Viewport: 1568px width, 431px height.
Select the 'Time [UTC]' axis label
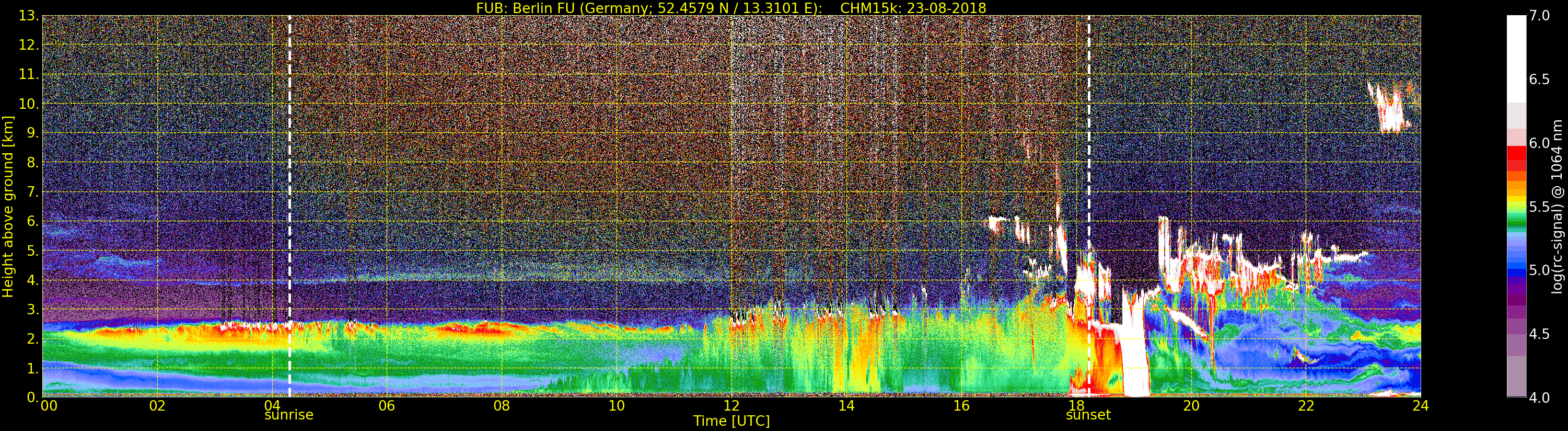pyautogui.click(x=731, y=421)
